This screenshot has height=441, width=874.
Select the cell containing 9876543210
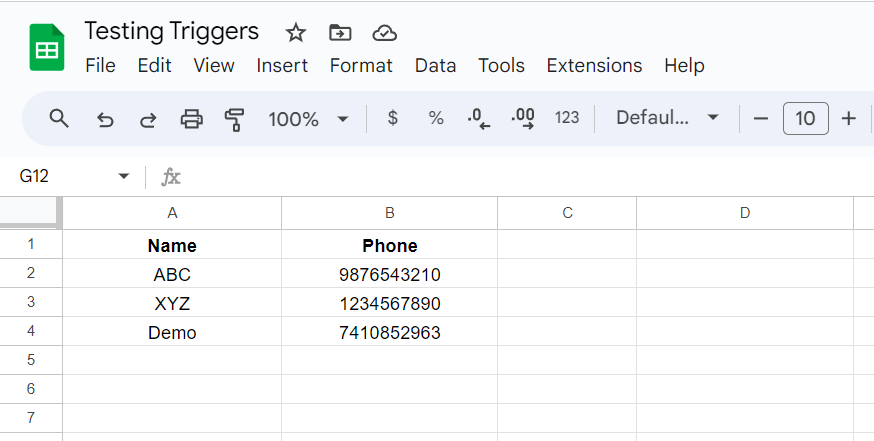pos(389,275)
